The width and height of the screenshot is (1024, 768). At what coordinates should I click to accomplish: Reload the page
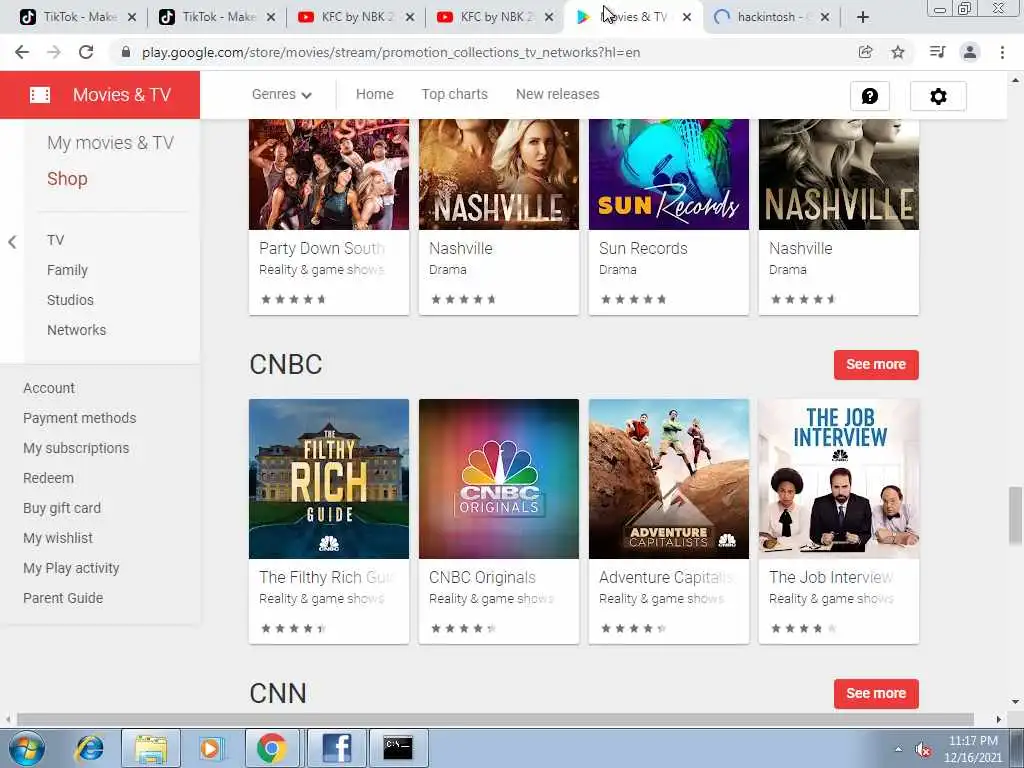(x=86, y=52)
